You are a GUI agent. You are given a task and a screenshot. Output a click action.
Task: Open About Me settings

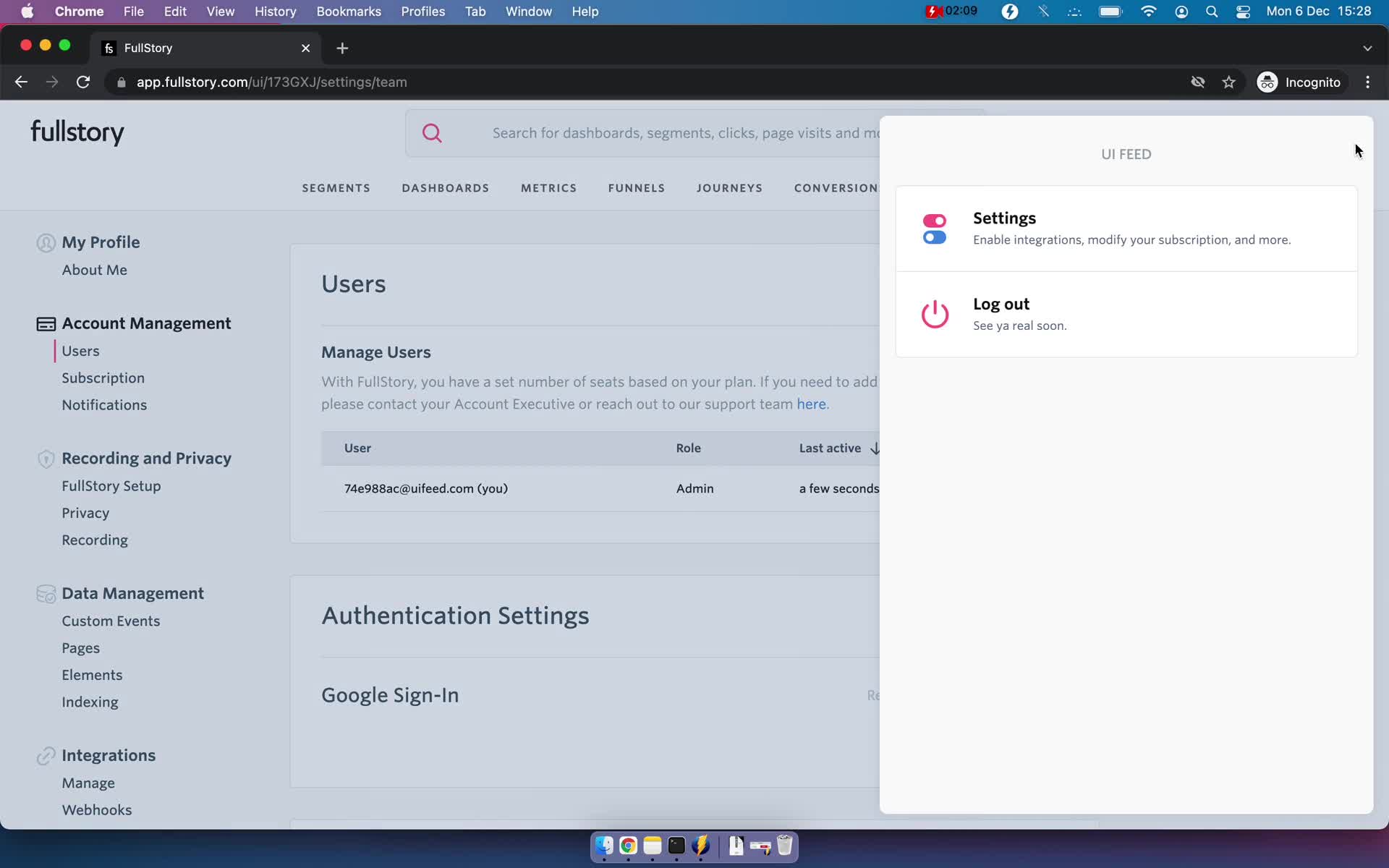(x=95, y=270)
